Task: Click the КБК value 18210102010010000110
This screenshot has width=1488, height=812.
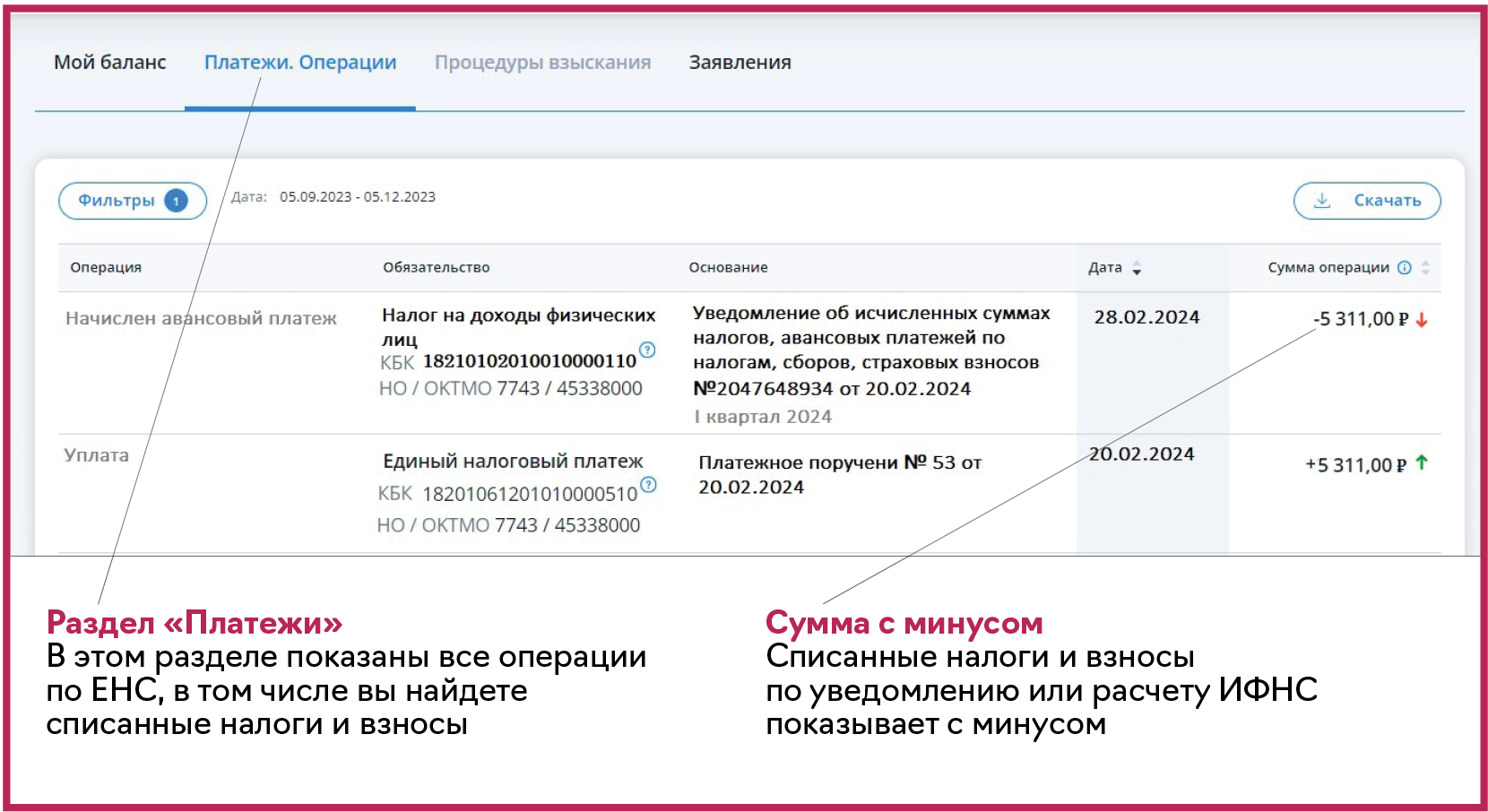Action: (x=530, y=361)
